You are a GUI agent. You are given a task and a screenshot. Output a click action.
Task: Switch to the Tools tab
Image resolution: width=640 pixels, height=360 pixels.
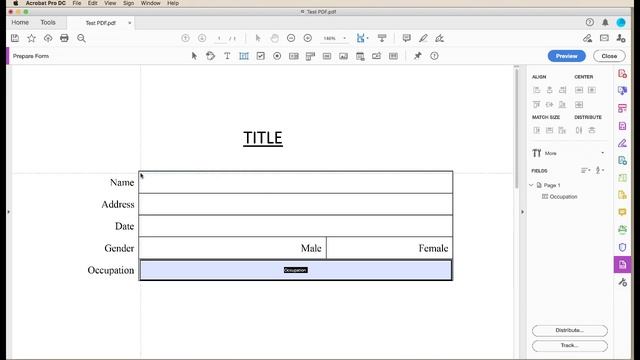tap(48, 22)
